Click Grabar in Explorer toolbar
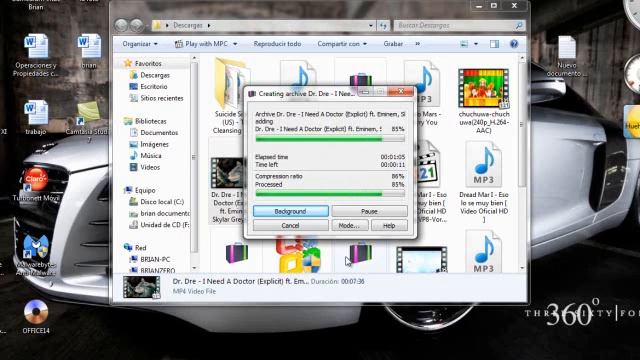The width and height of the screenshot is (640, 360). [x=393, y=44]
